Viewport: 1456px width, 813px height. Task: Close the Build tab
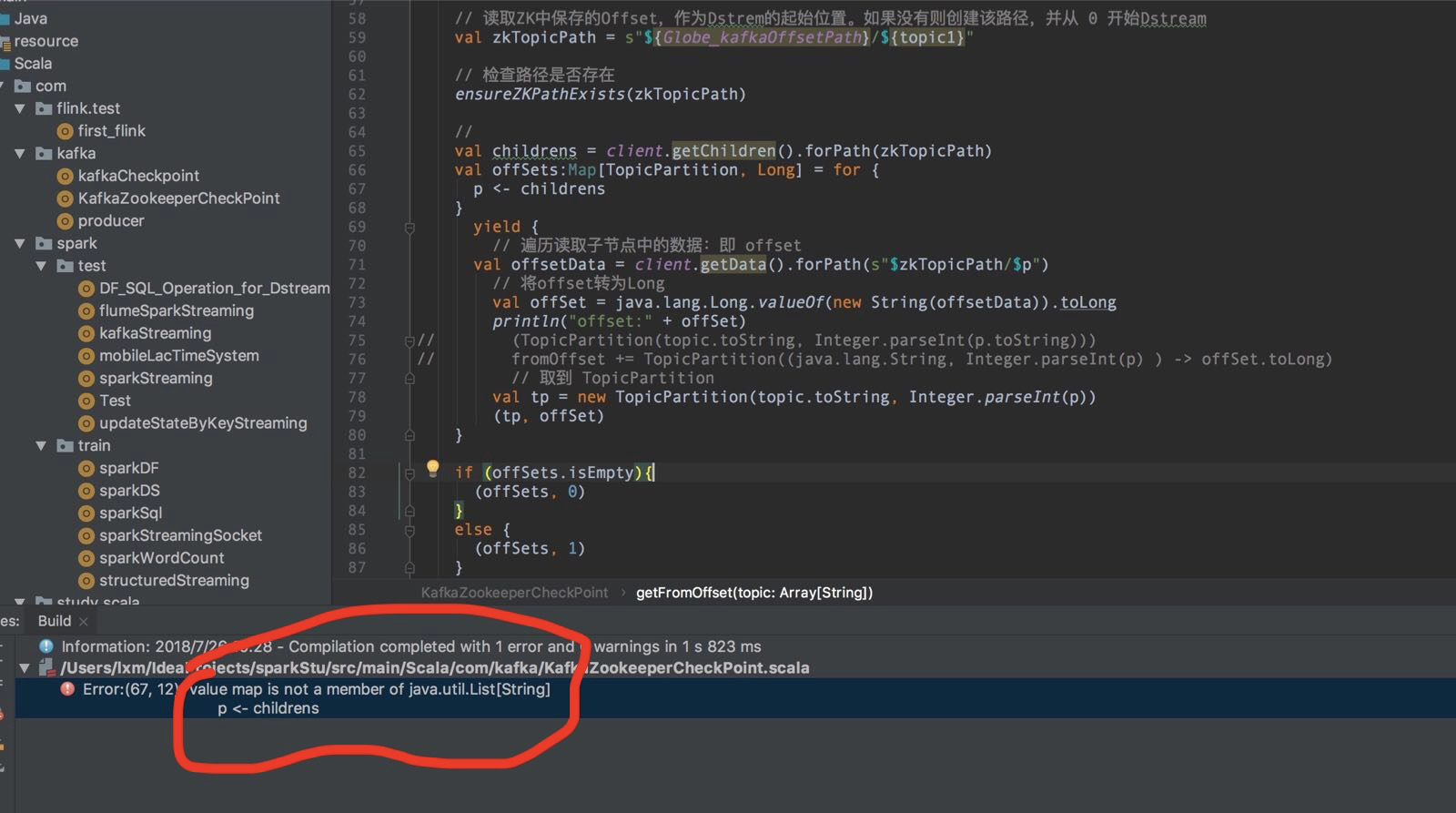click(x=84, y=622)
